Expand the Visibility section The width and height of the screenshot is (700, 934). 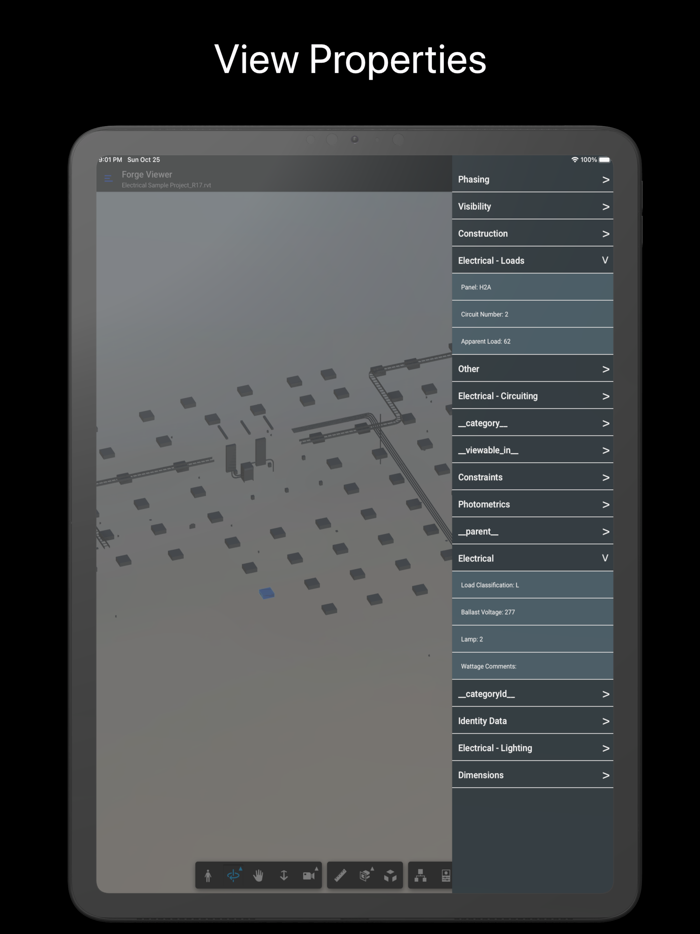tap(533, 207)
